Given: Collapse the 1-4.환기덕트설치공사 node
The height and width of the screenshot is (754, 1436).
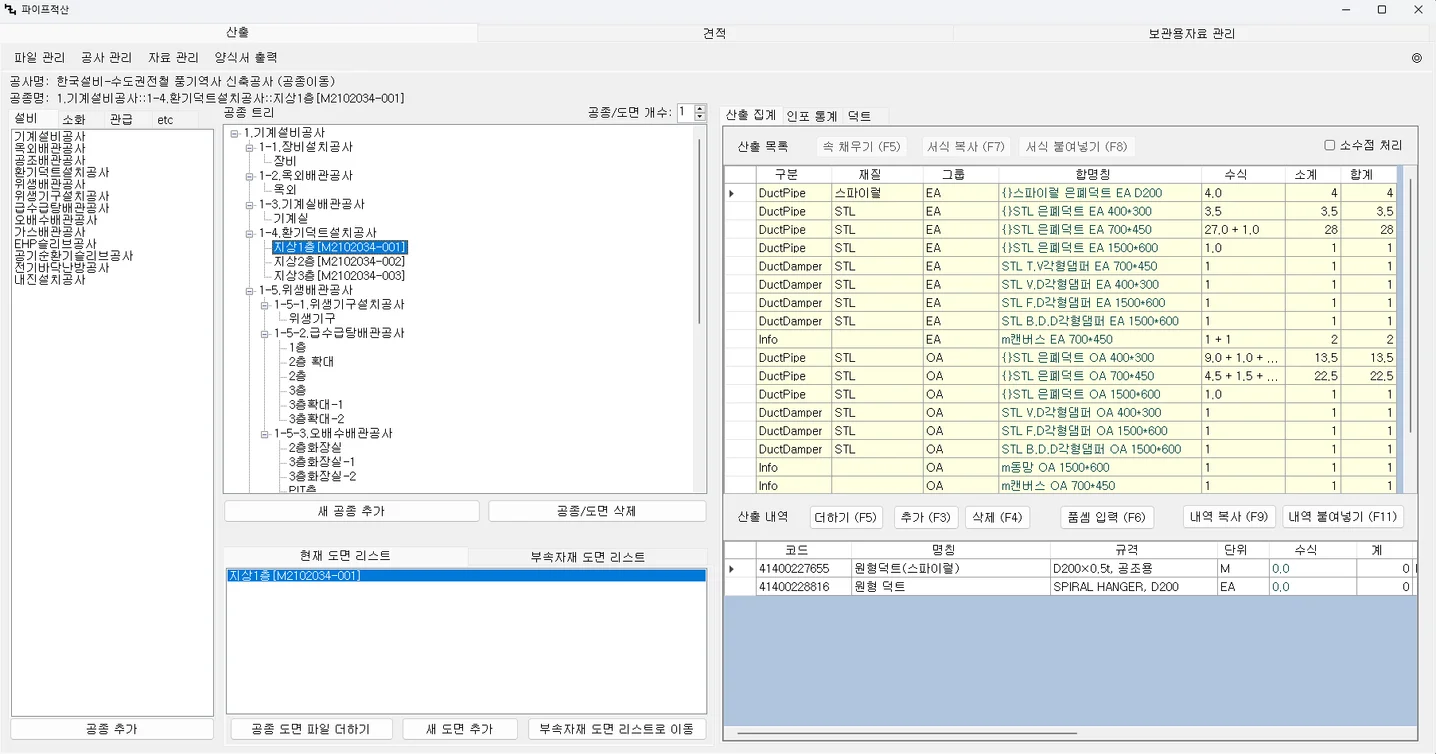Looking at the screenshot, I should (250, 233).
